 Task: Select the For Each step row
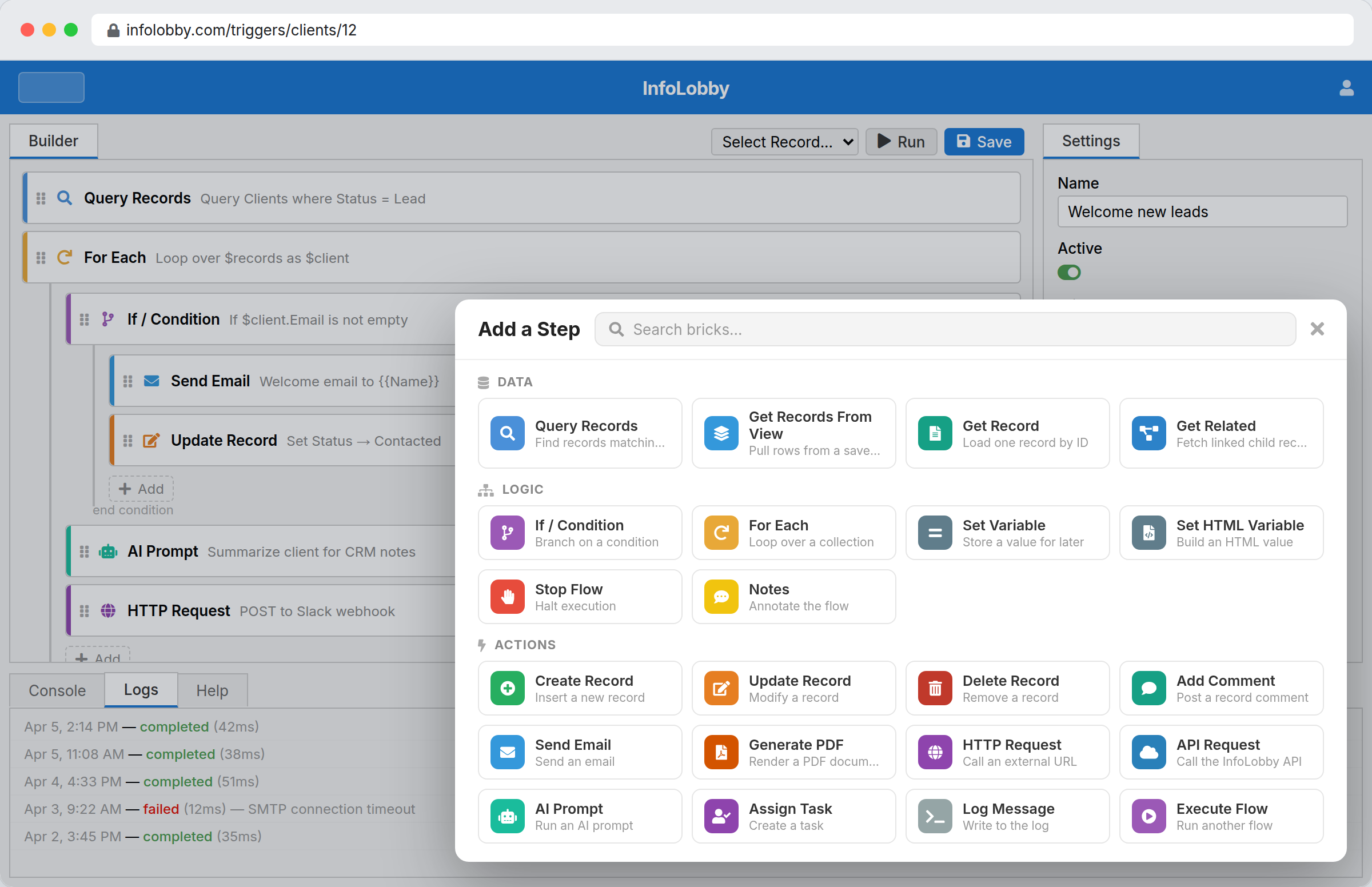[x=521, y=257]
